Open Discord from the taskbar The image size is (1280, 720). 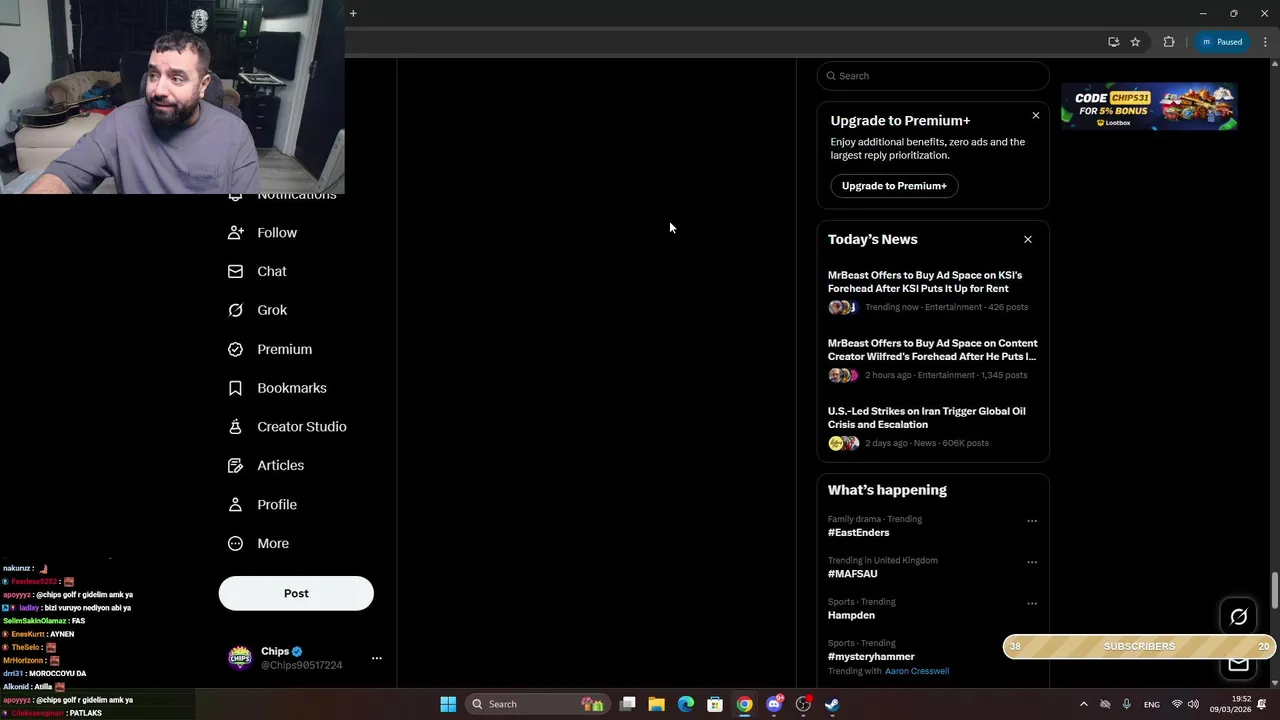(774, 704)
